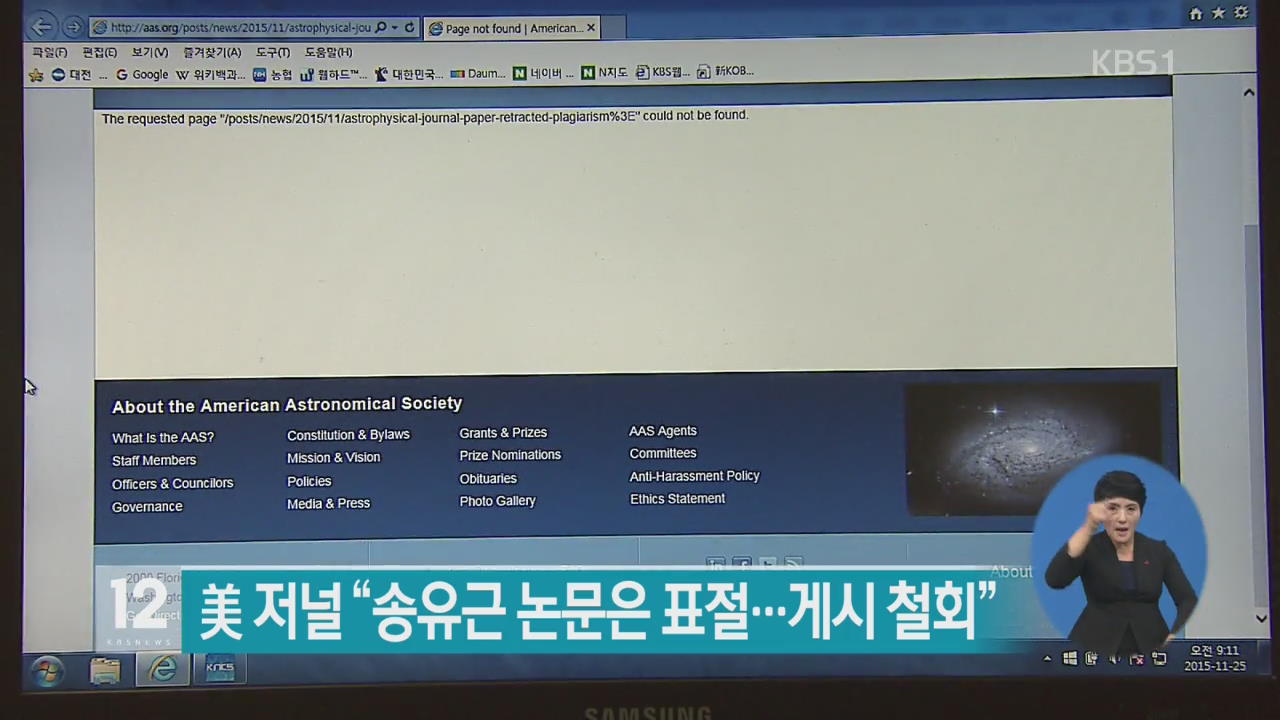Open the 네이버 favorites bookmark

click(x=544, y=73)
